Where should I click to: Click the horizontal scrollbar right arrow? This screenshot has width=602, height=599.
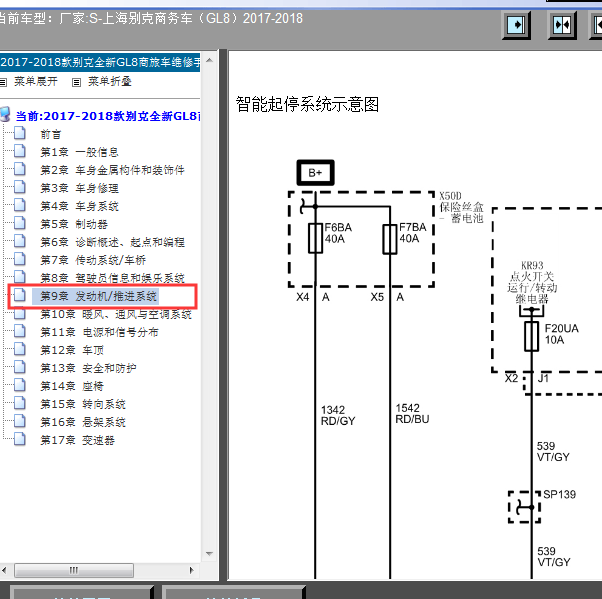pyautogui.click(x=192, y=570)
